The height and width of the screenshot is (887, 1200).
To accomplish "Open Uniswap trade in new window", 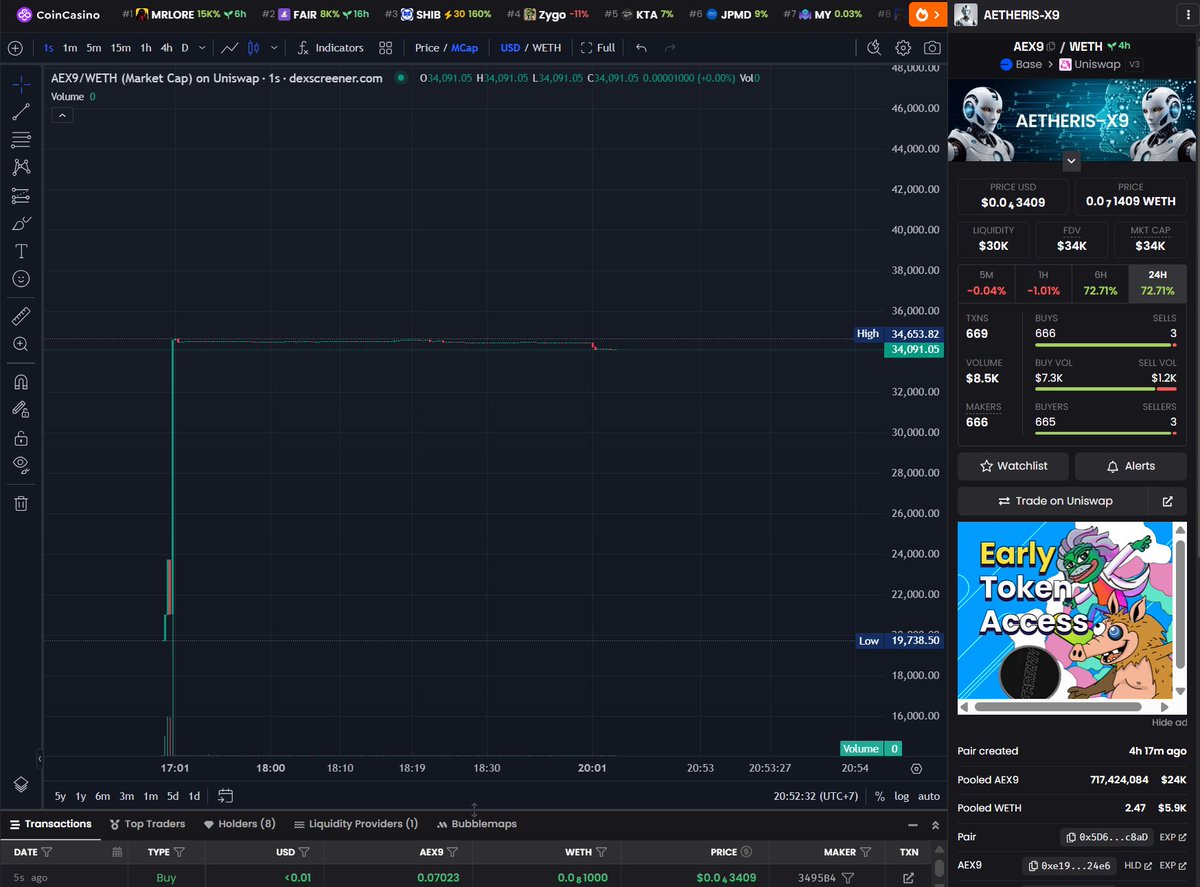I will click(1167, 501).
